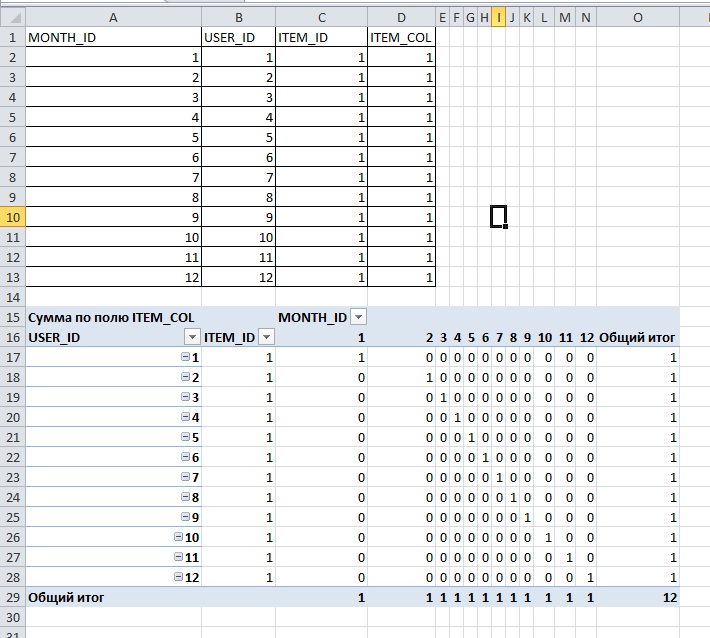
Task: Open the USER_ID pivot filter dropdown
Action: 192,337
